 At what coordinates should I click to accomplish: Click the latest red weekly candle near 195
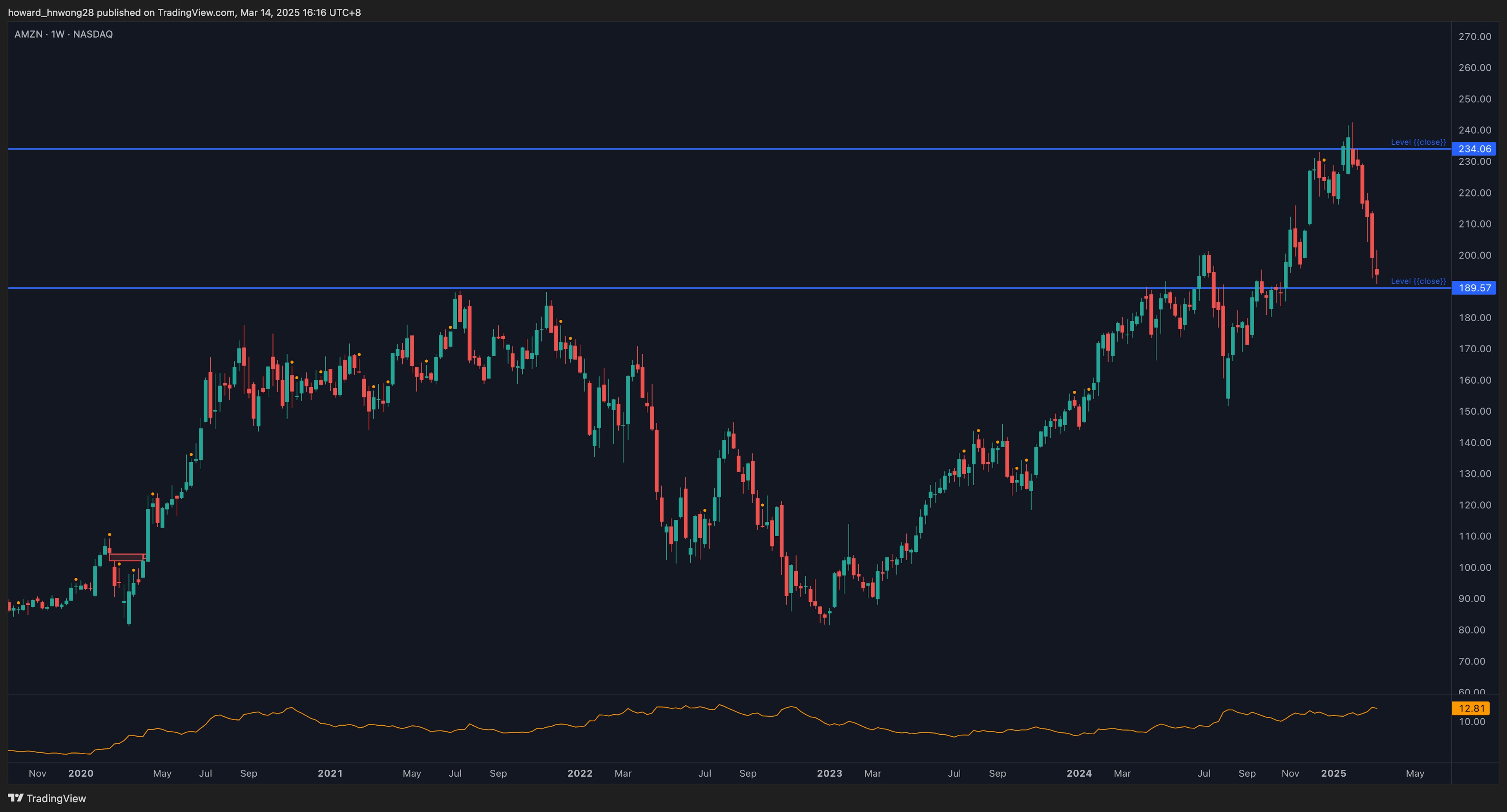(1377, 272)
